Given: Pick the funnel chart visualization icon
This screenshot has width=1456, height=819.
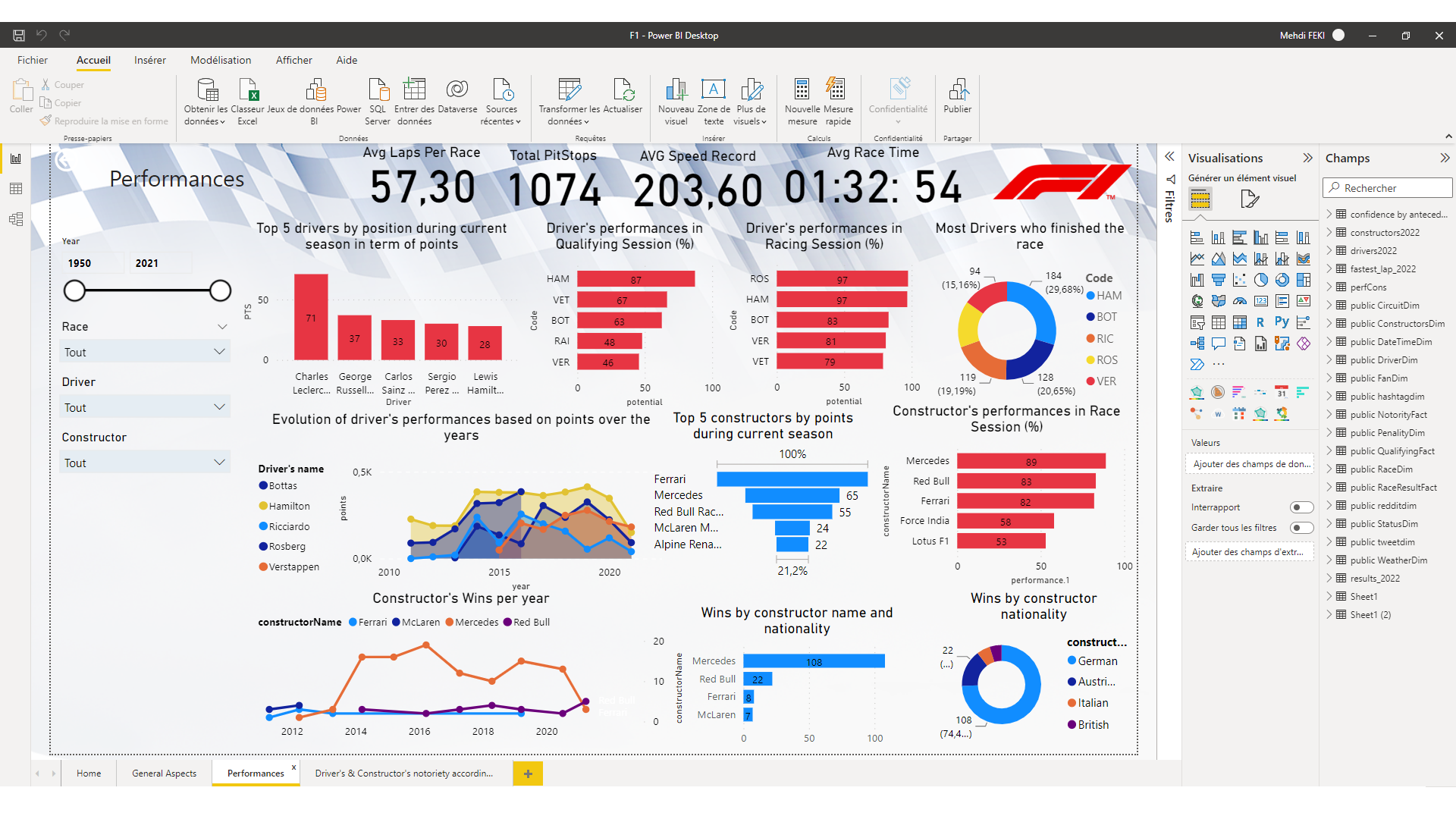Looking at the screenshot, I should coord(1218,280).
